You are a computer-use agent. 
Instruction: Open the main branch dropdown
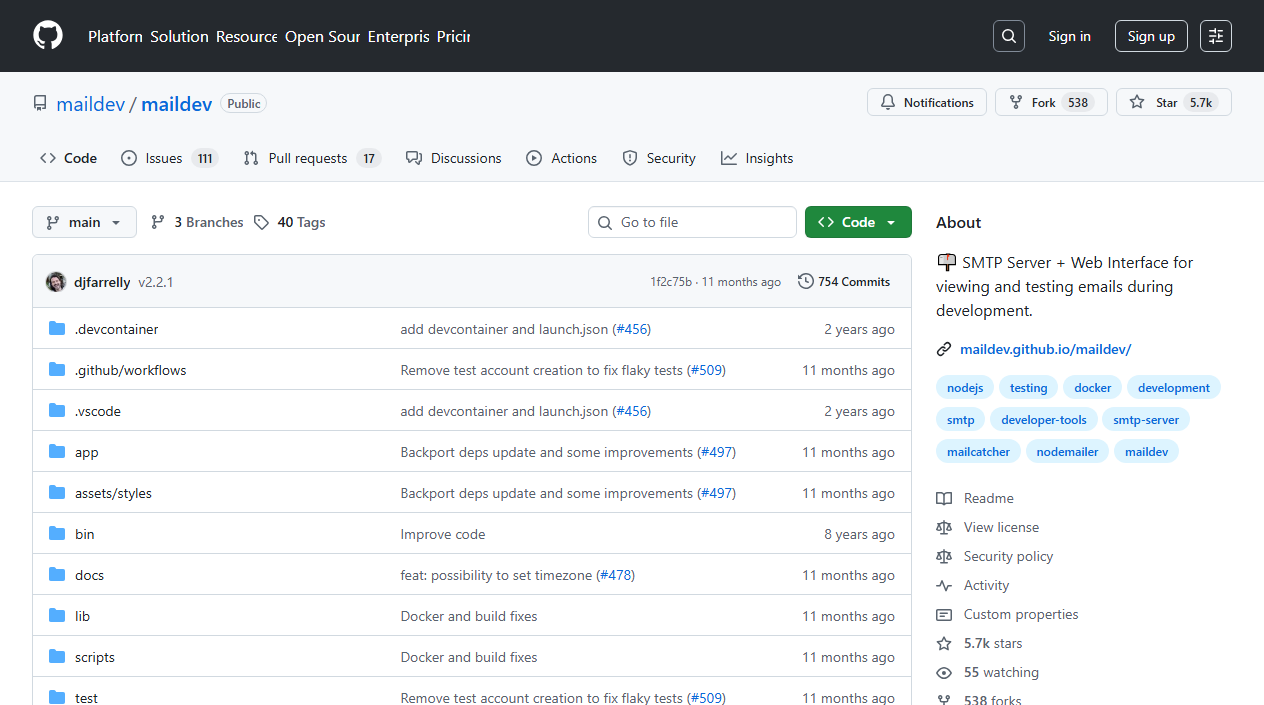[x=84, y=222]
